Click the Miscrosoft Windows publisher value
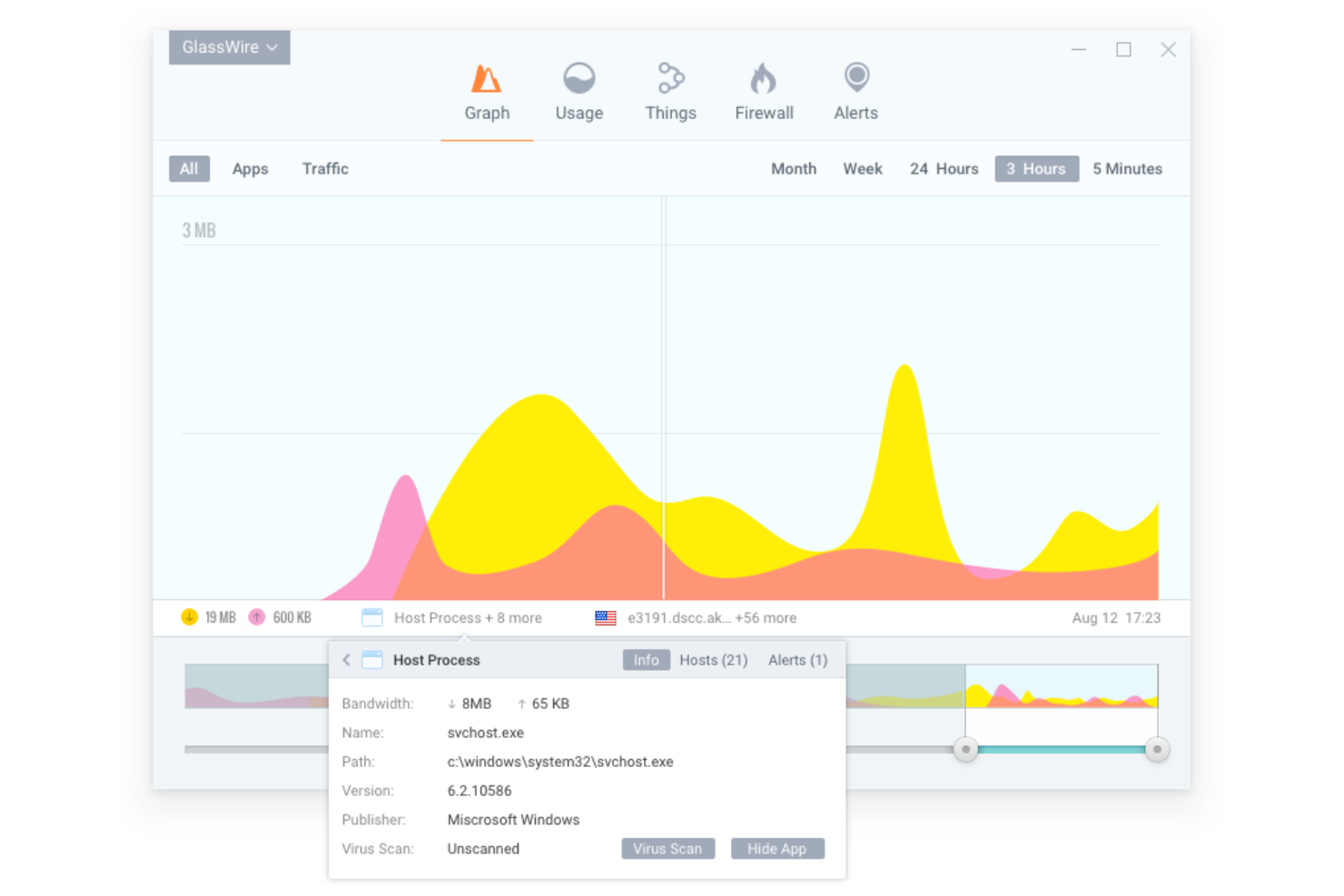Viewport: 1344px width, 896px height. 513,820
